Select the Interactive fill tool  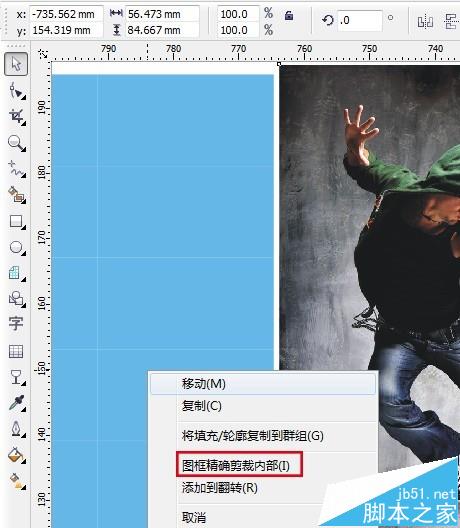click(x=15, y=481)
